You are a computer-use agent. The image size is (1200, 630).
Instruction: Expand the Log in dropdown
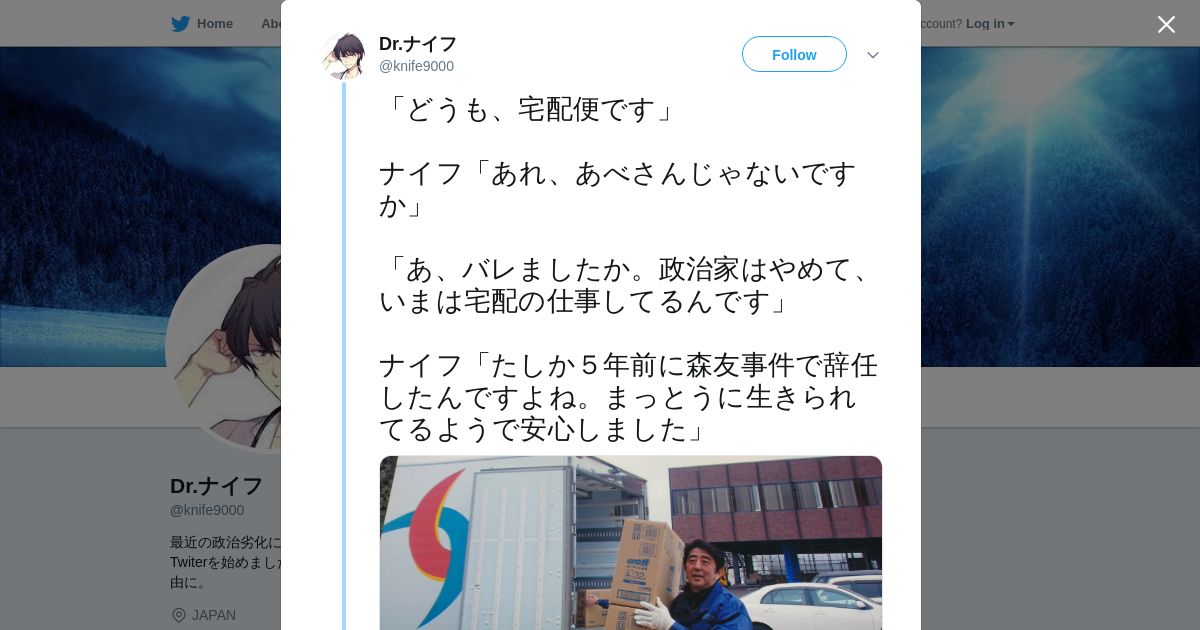(x=990, y=23)
